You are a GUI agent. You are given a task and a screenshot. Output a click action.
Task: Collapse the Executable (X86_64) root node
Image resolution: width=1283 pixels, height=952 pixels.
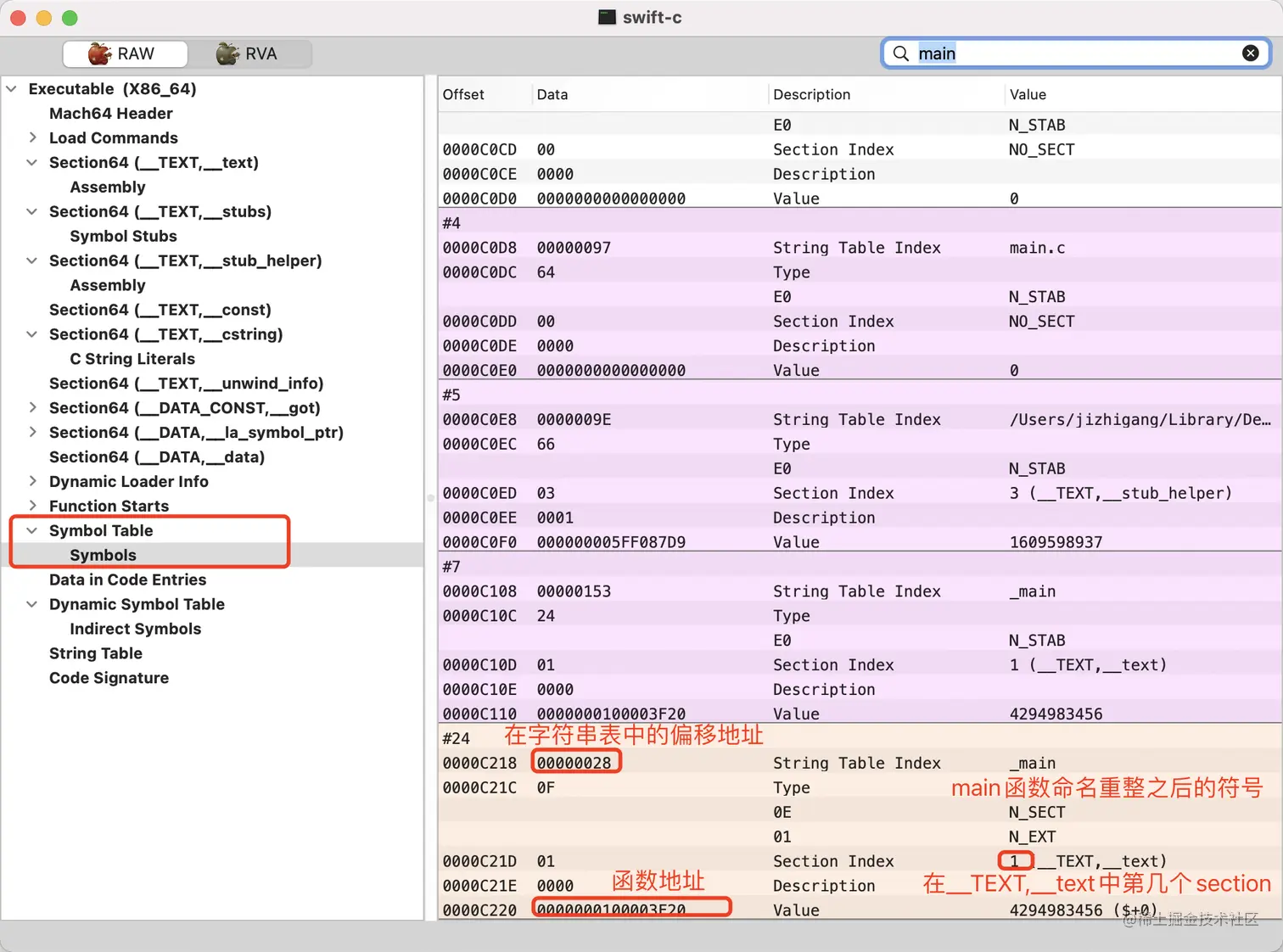[x=12, y=89]
